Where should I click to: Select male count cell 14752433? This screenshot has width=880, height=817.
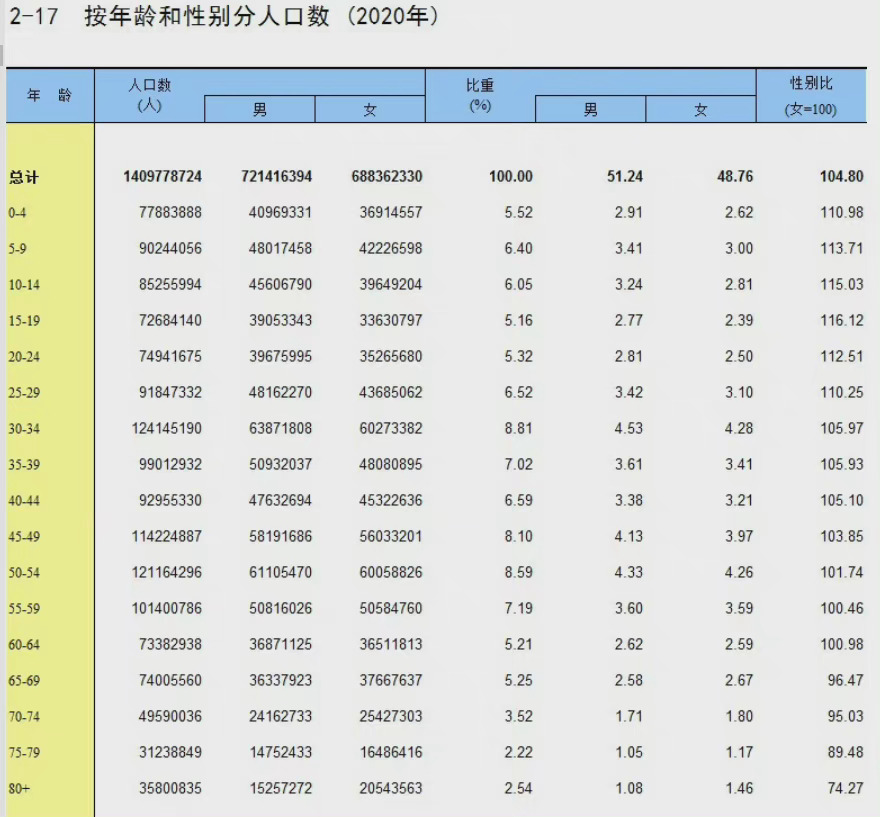coord(280,752)
